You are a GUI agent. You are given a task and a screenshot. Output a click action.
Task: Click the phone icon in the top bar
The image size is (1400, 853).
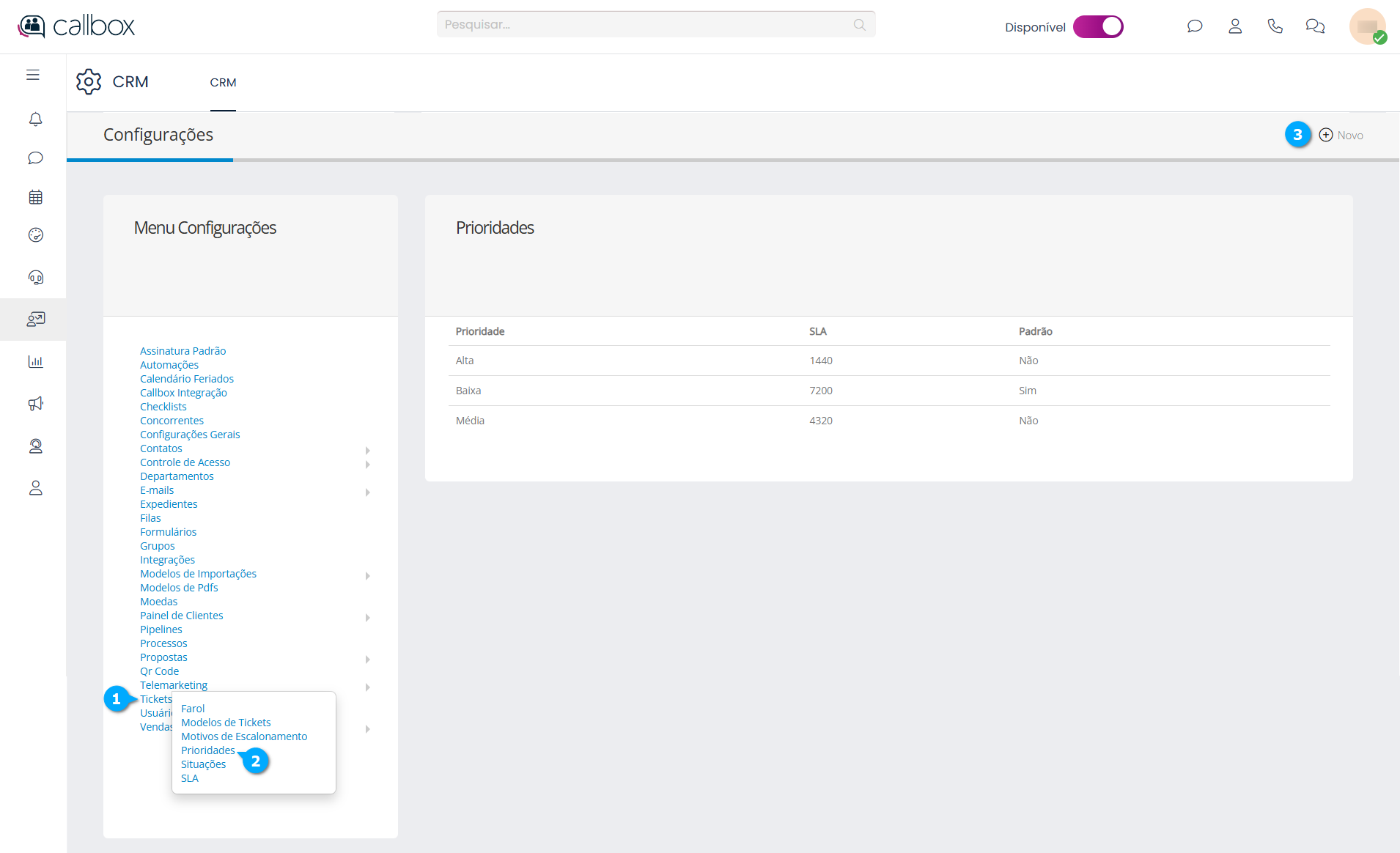pos(1275,26)
